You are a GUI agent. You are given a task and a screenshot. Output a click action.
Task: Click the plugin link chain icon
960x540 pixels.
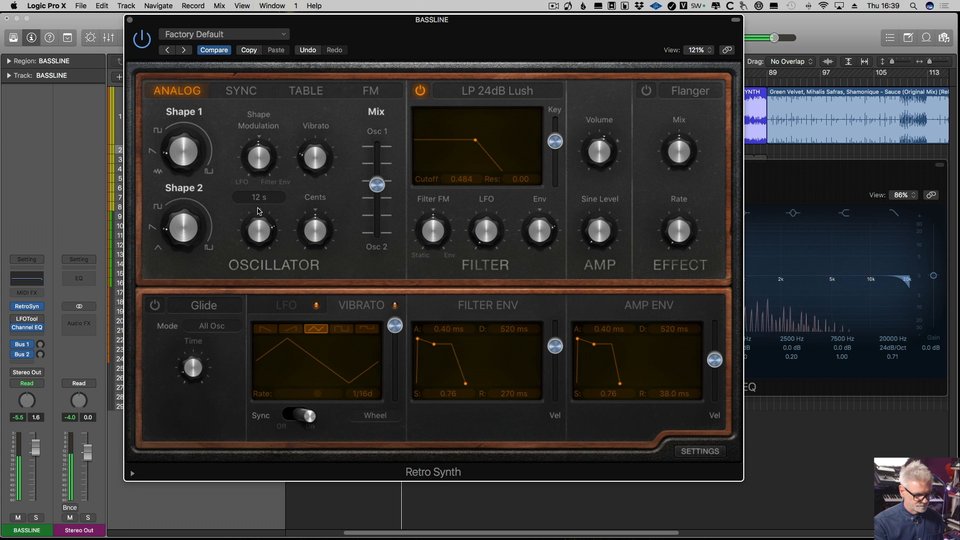tap(727, 50)
